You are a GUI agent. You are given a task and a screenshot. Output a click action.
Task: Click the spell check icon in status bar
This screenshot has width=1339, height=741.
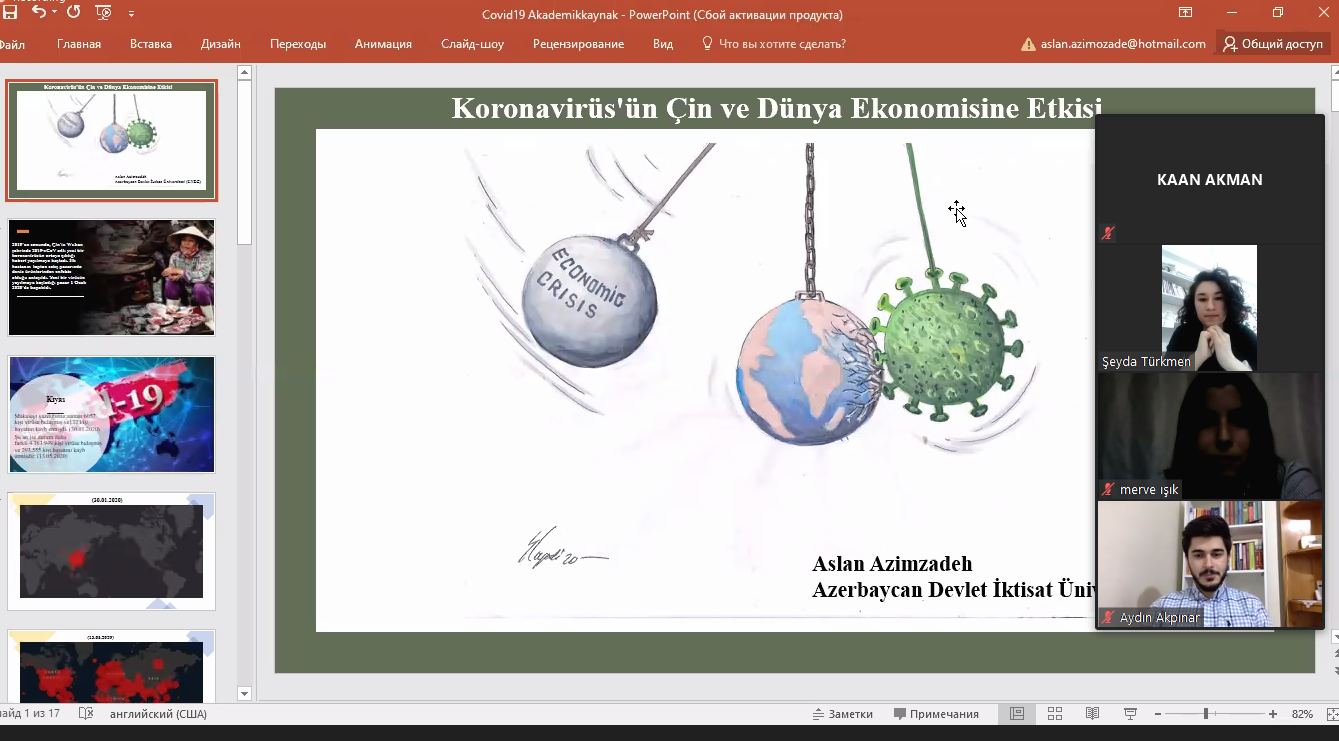tap(86, 714)
